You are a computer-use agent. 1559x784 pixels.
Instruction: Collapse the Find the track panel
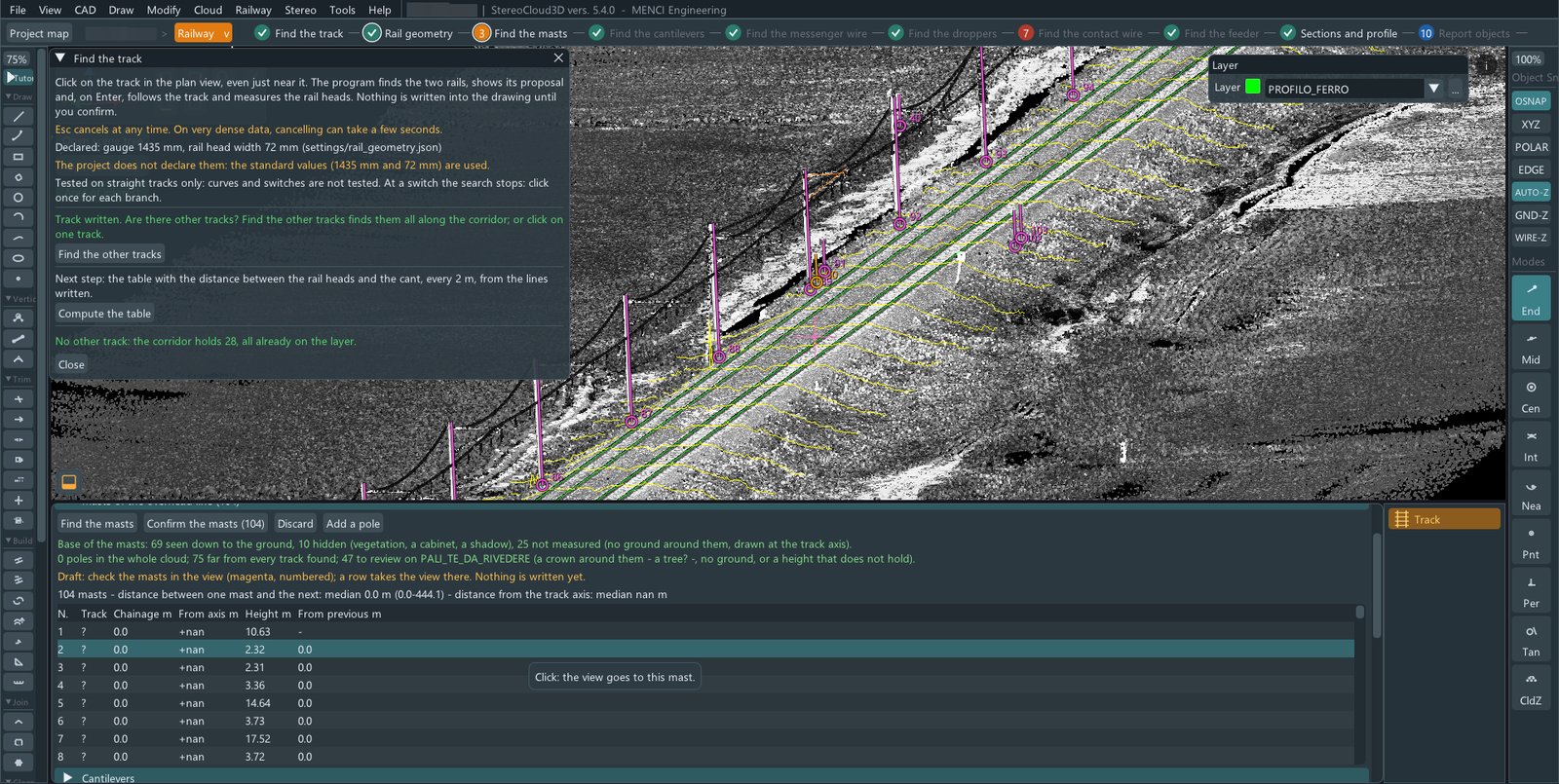coord(60,58)
